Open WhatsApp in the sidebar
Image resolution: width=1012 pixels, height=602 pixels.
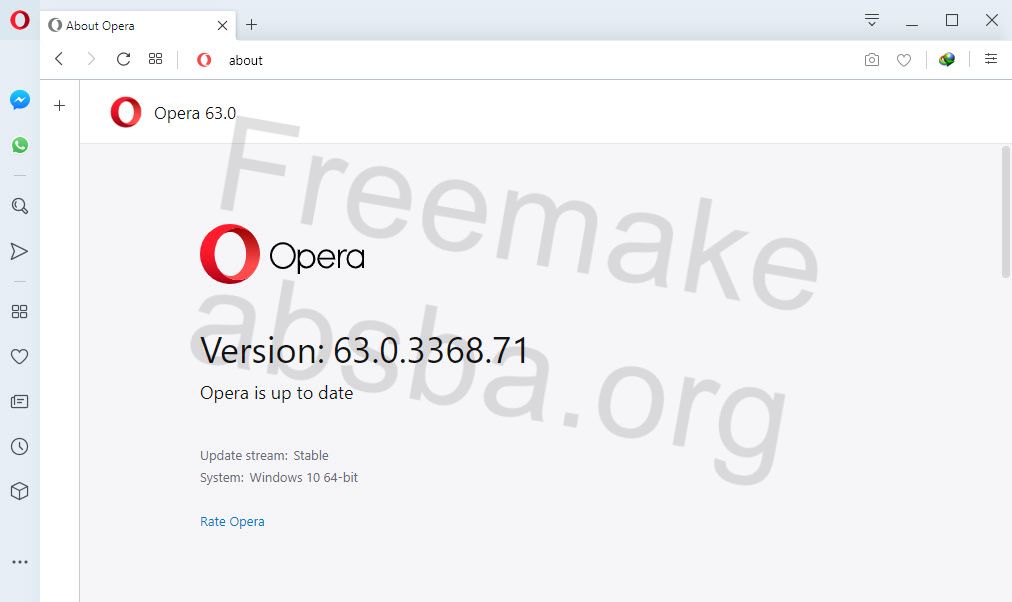click(x=19, y=145)
